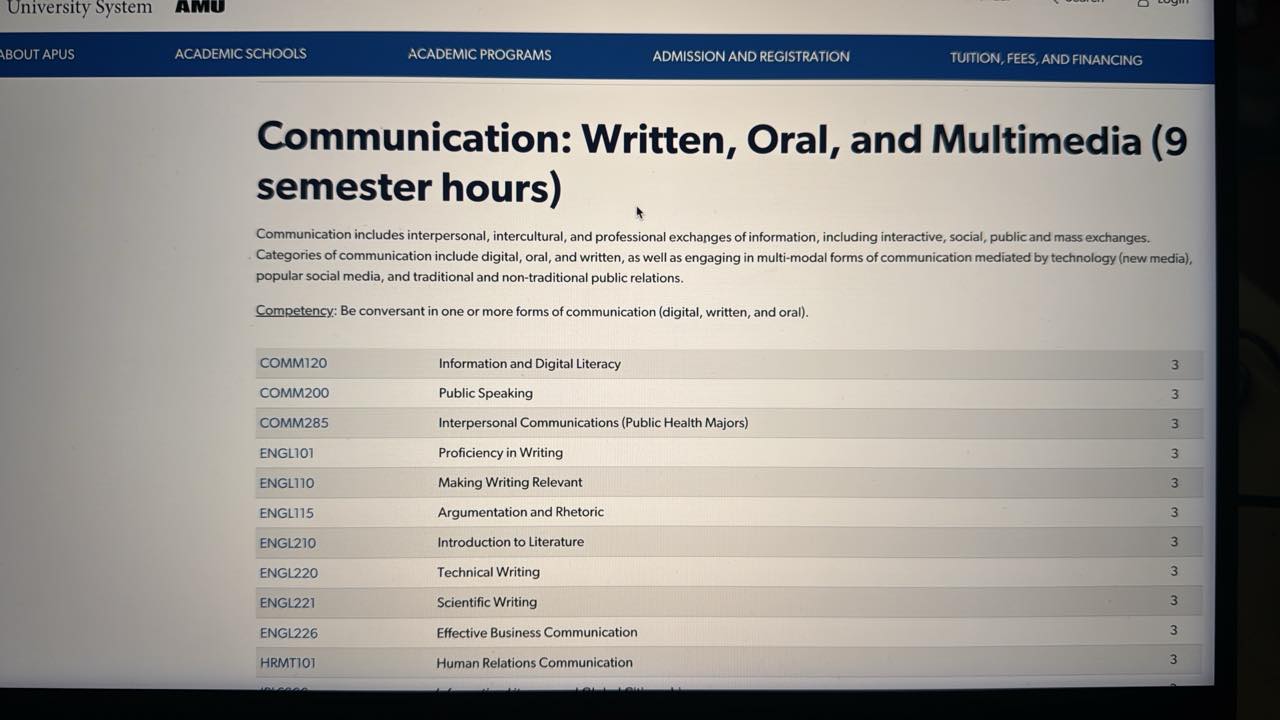The image size is (1280, 720).
Task: Open the ABOUT APUS nav menu
Action: 37,54
